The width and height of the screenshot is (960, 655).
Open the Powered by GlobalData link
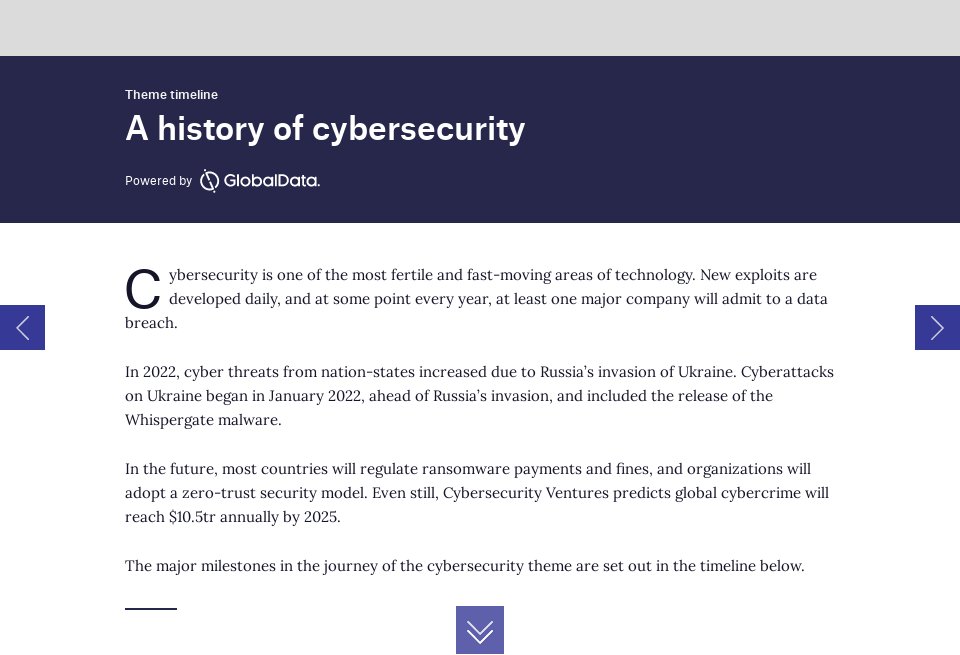pyautogui.click(x=222, y=181)
